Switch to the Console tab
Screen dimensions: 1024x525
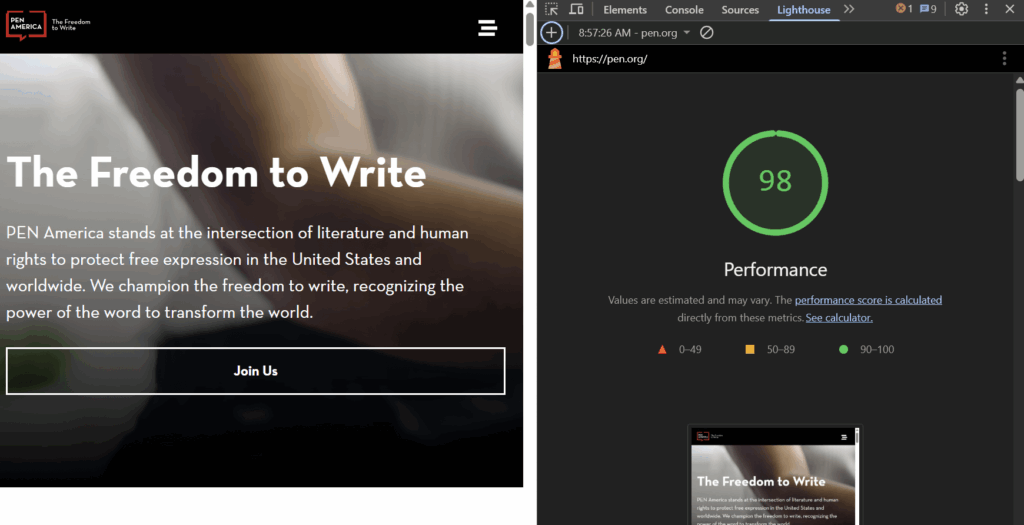point(684,10)
